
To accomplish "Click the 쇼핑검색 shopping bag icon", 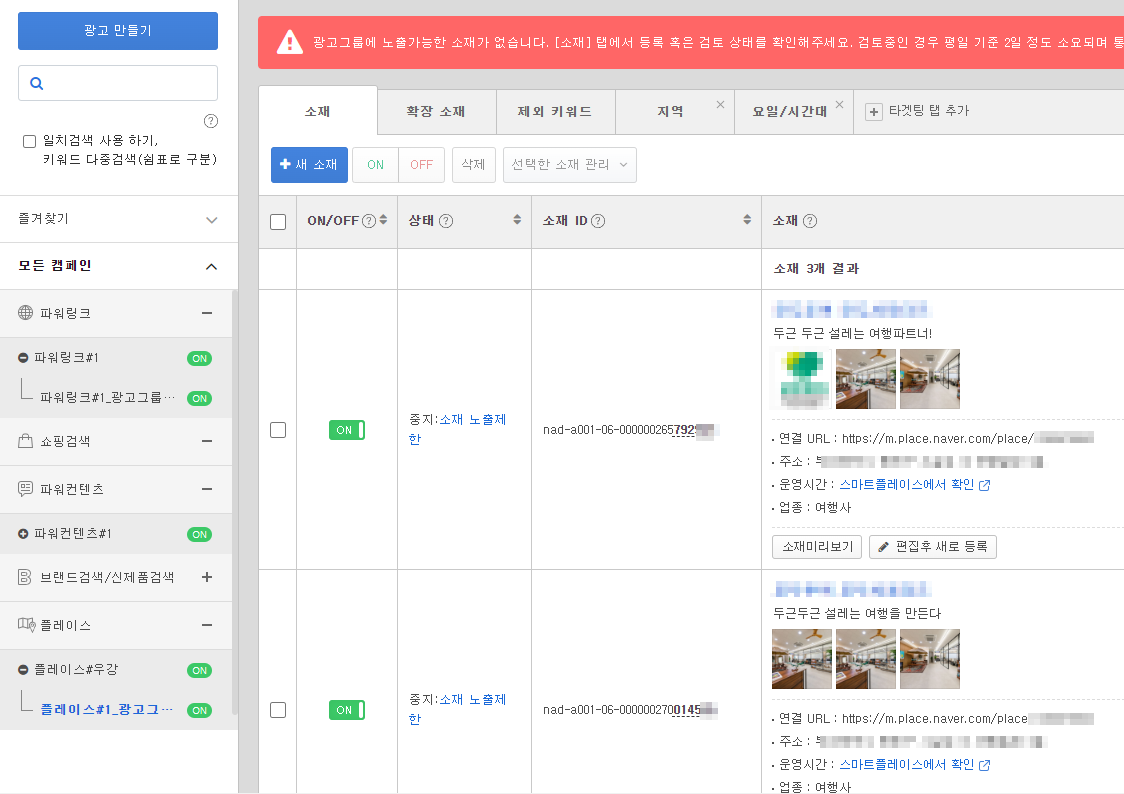I will [x=25, y=441].
